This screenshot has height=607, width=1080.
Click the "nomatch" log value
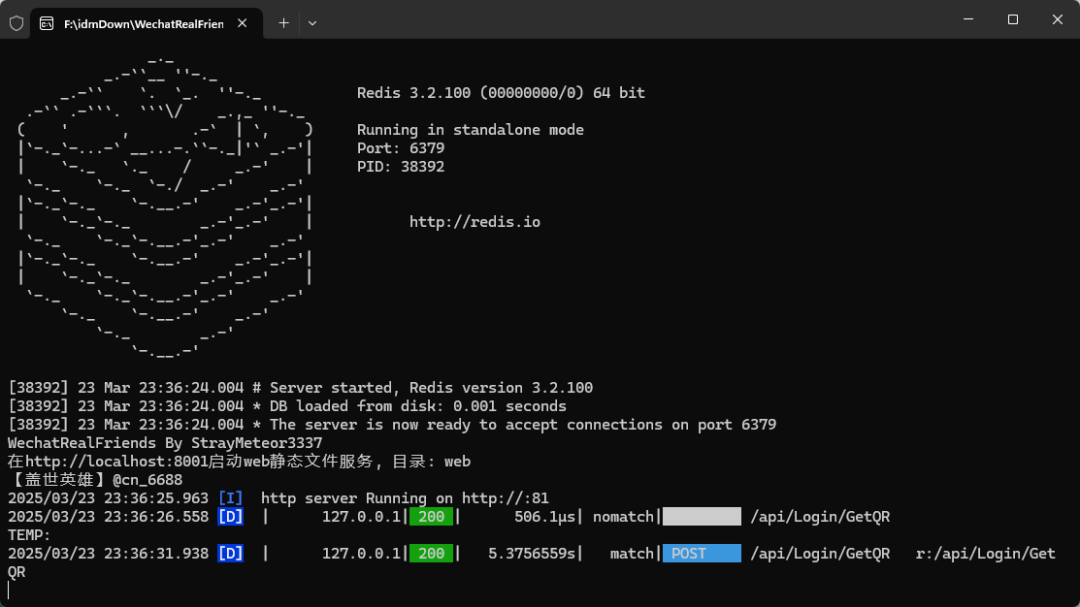(x=623, y=517)
